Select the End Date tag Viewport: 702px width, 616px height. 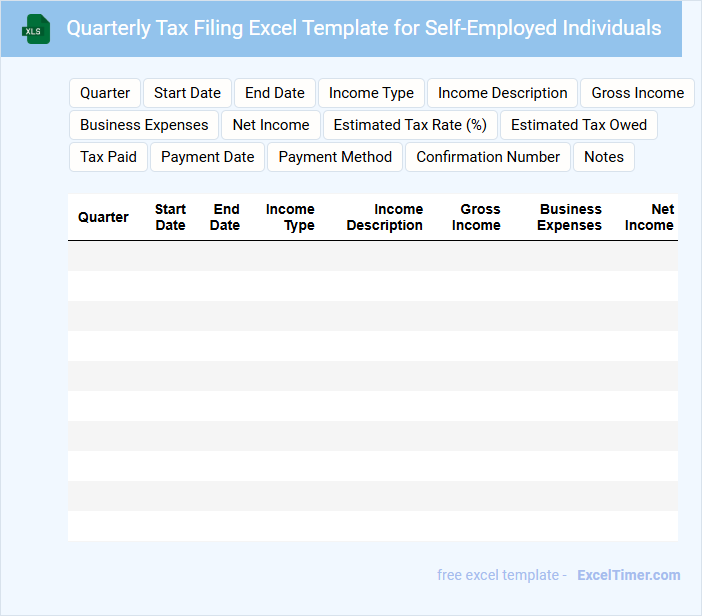[275, 93]
